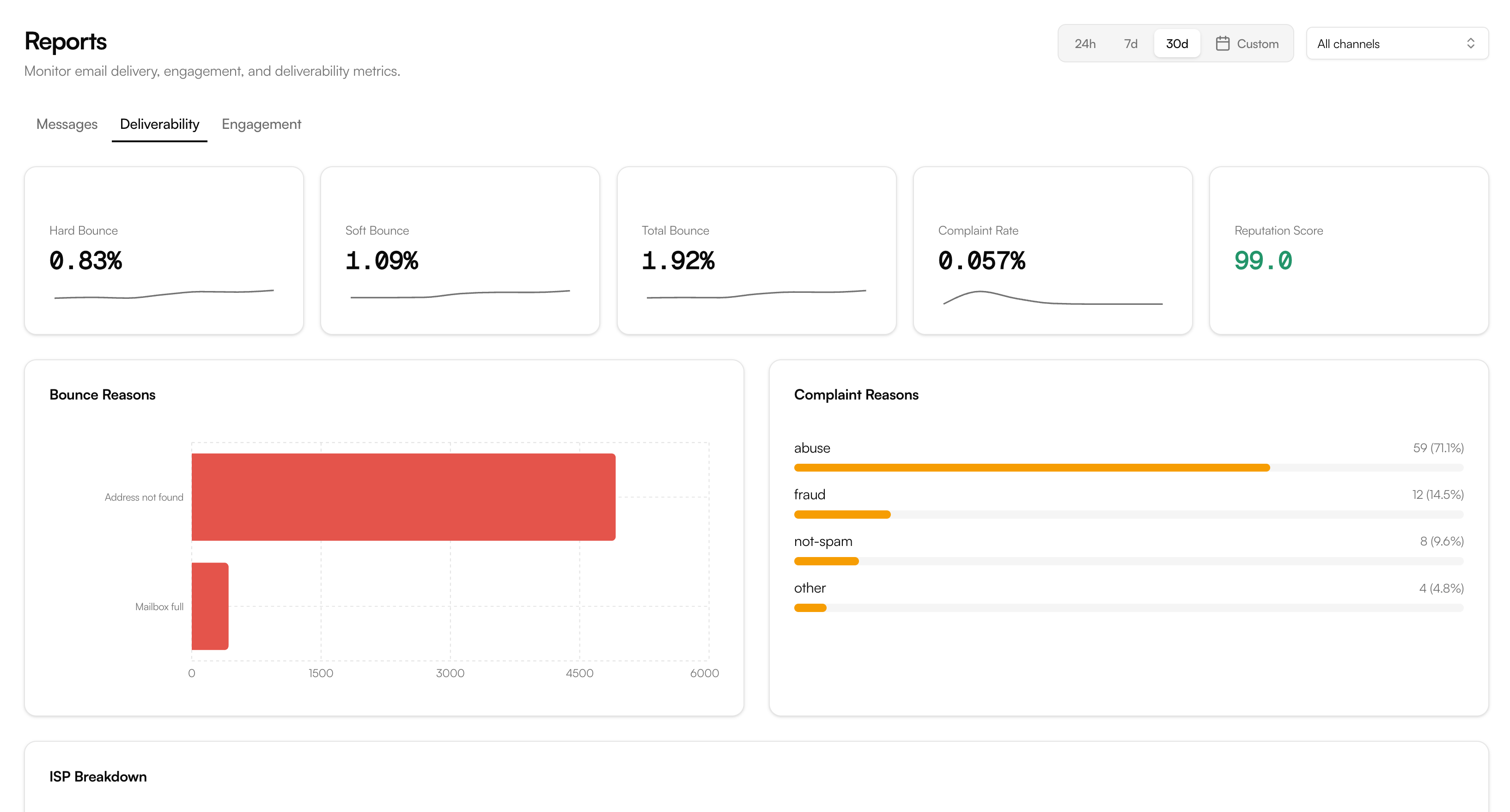Click the Reputation Score value 99.0
This screenshot has height=812, width=1510.
tap(1263, 261)
